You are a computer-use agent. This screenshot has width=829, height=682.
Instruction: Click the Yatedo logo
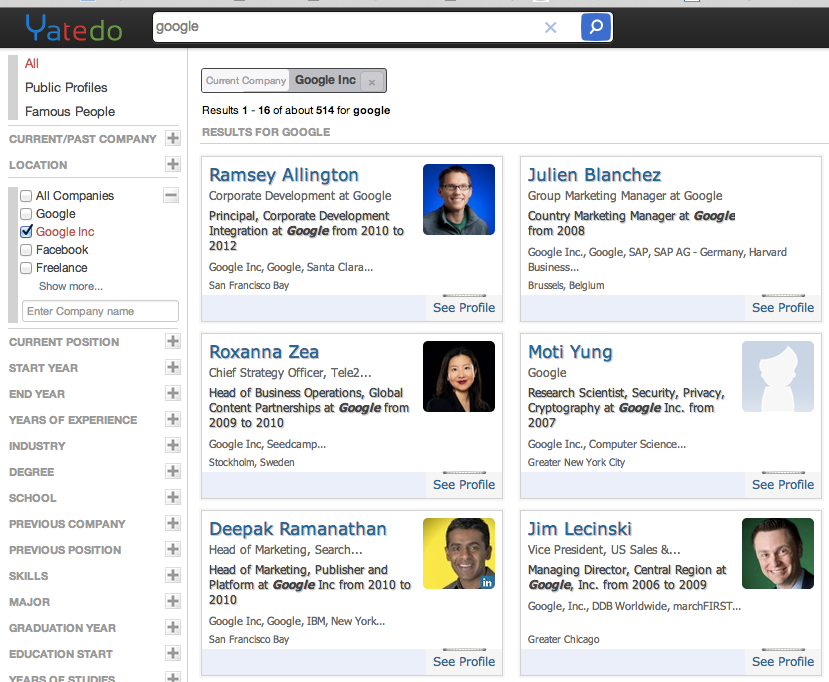[x=73, y=28]
